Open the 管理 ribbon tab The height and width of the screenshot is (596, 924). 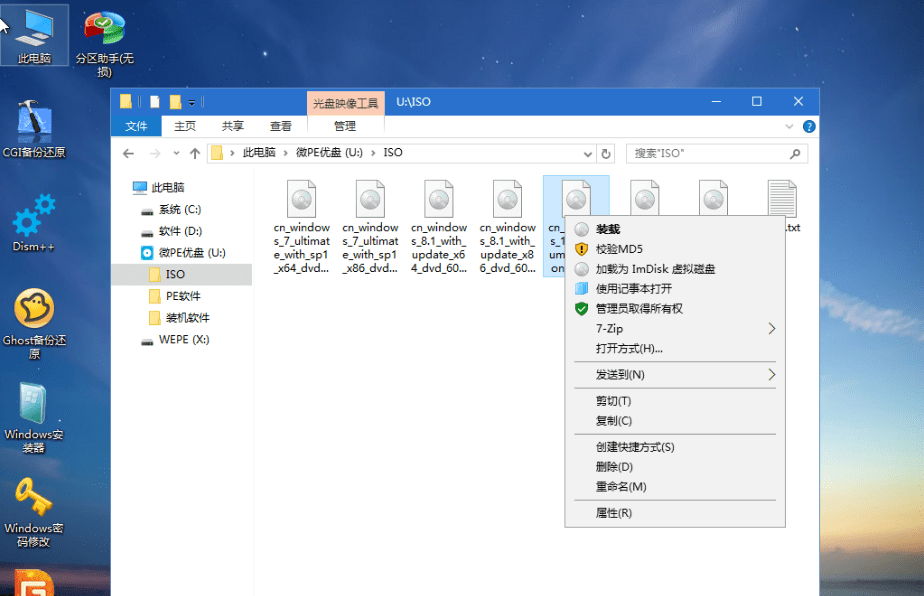pos(345,126)
